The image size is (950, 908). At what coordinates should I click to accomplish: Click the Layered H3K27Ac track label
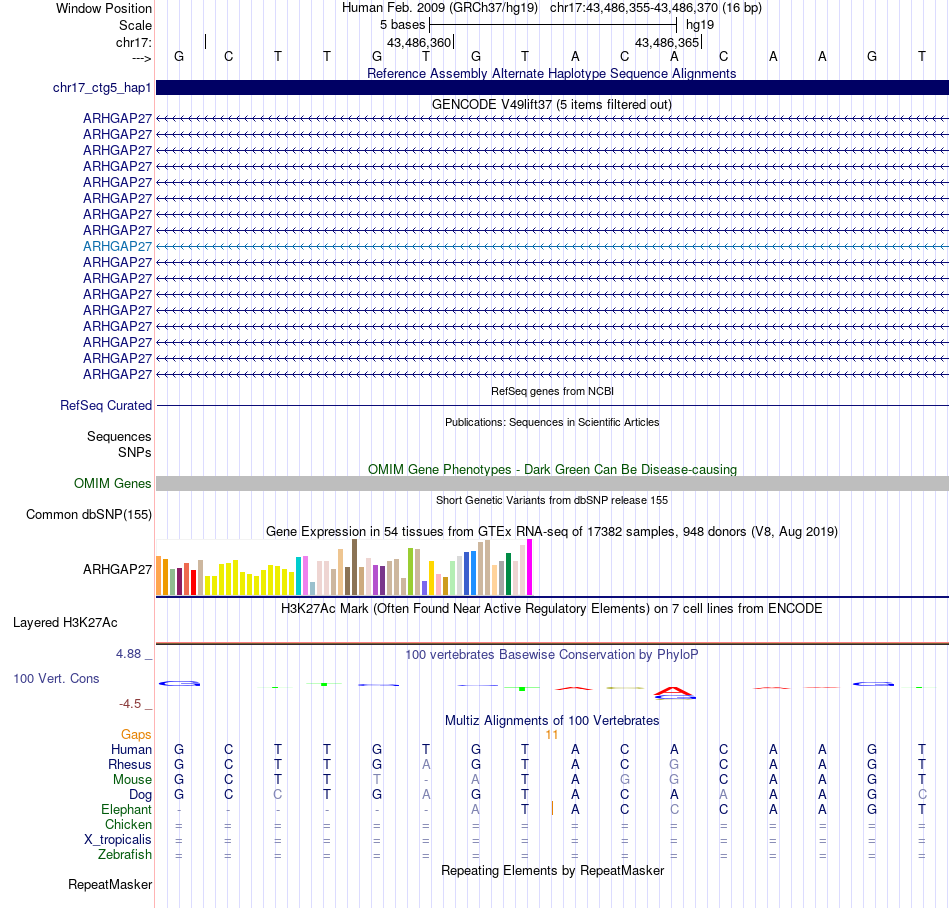tap(65, 623)
